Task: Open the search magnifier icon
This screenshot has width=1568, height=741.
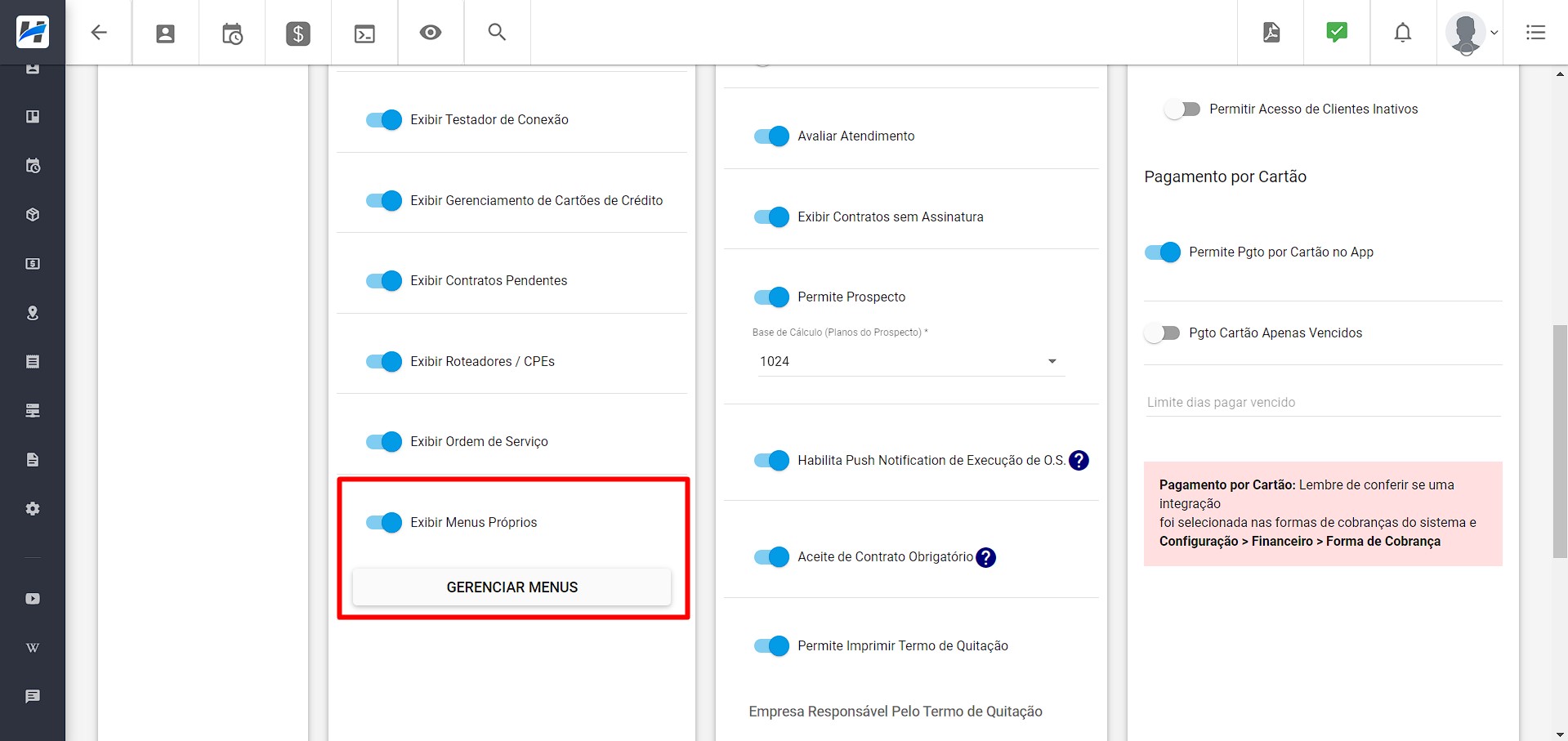Action: point(497,32)
